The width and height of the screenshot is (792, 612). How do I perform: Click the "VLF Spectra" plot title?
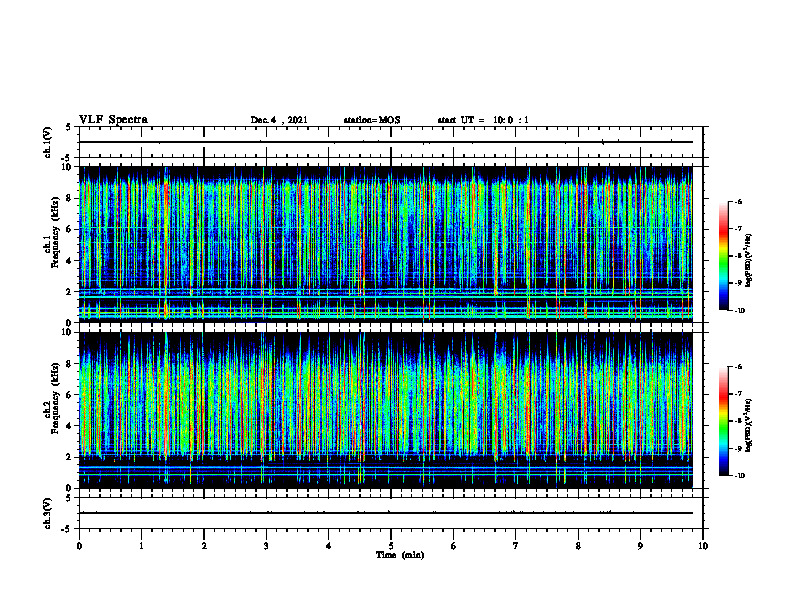click(x=113, y=119)
